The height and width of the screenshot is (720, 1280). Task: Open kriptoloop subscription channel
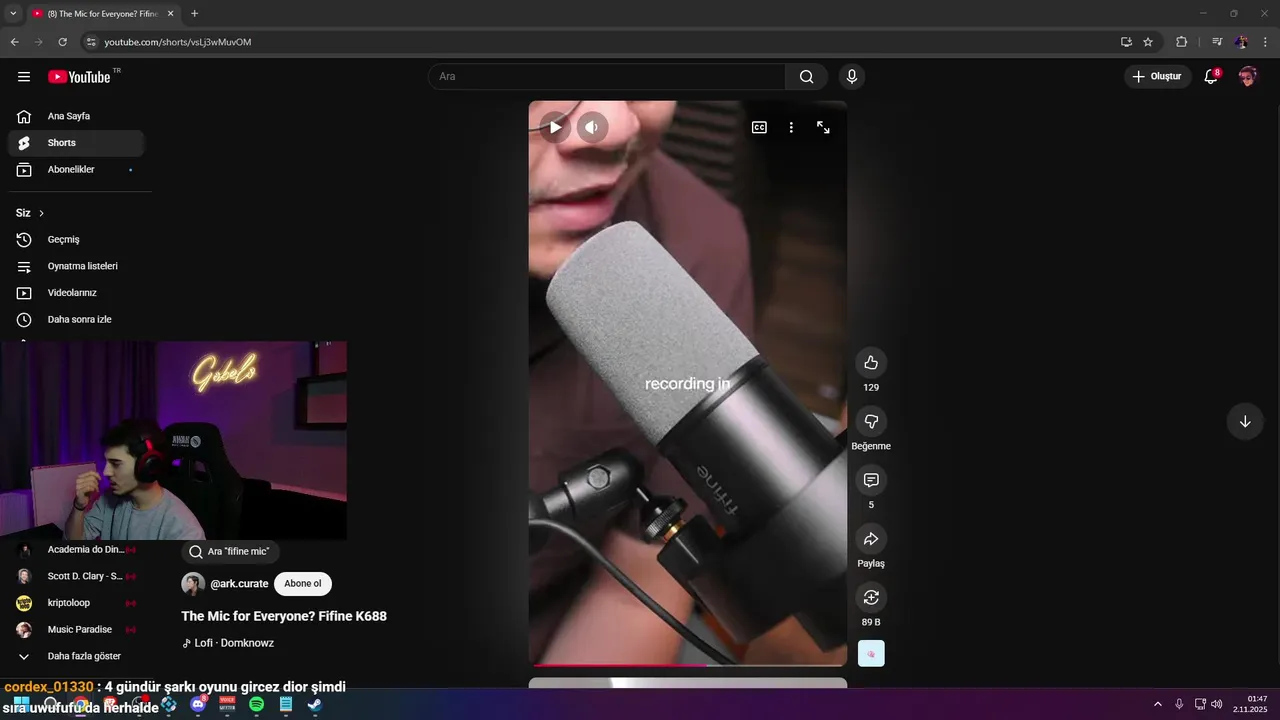point(76,603)
